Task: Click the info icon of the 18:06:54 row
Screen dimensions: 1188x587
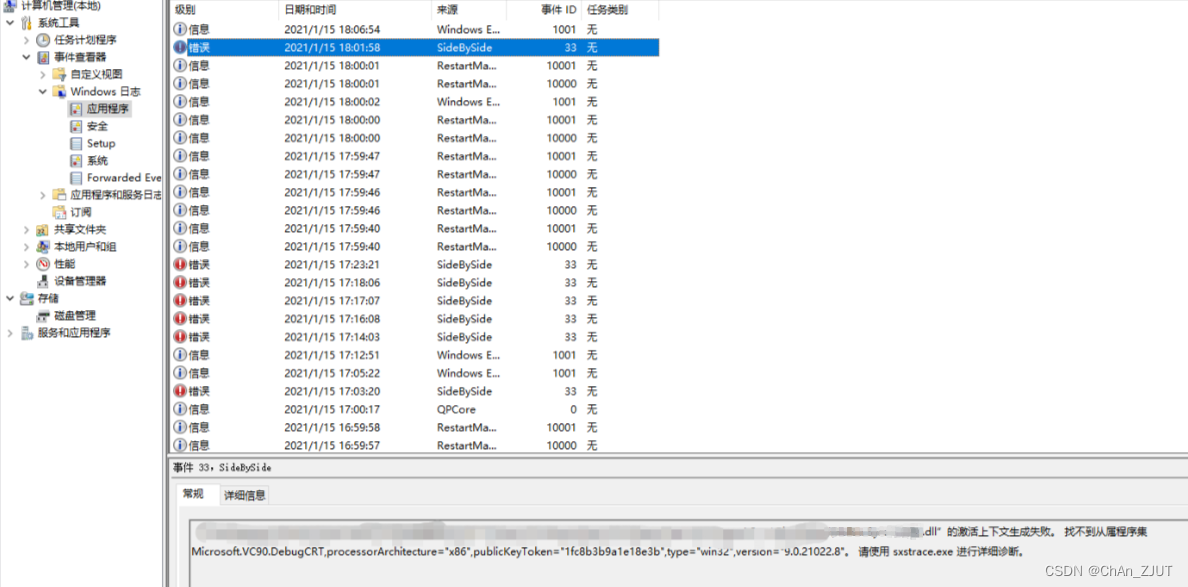Action: click(x=180, y=30)
